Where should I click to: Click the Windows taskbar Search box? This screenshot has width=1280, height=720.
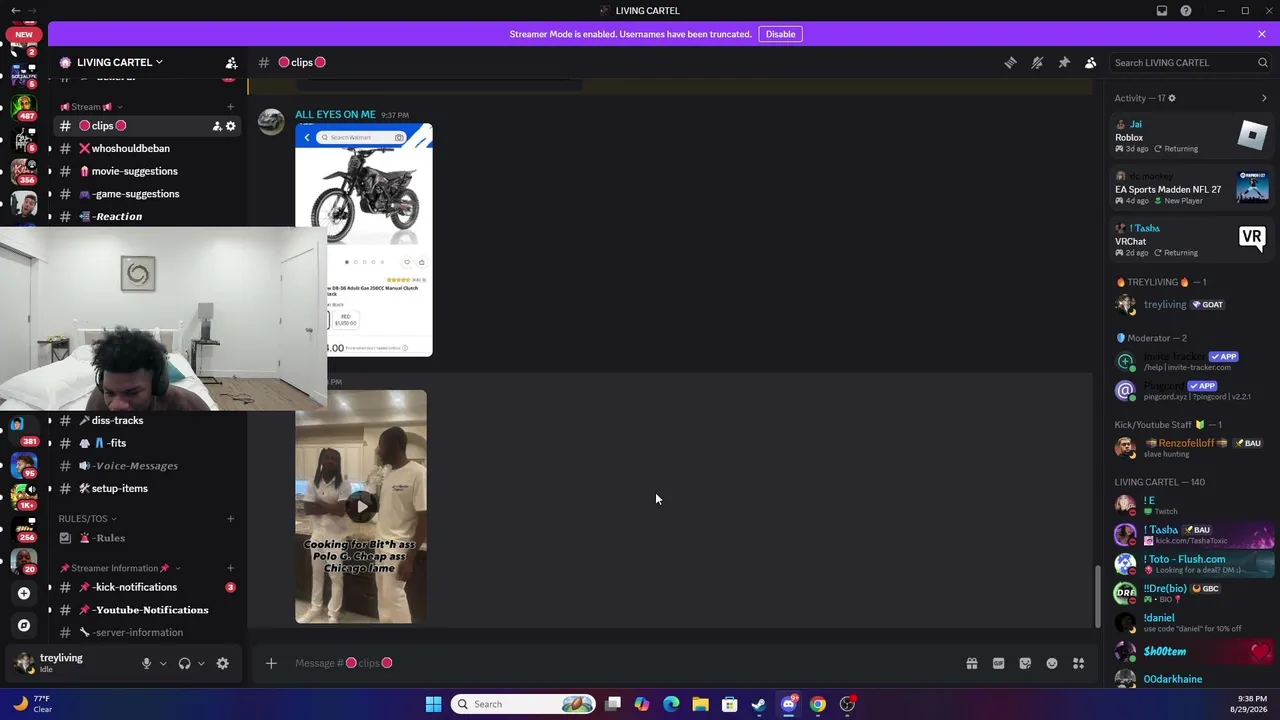click(x=524, y=704)
